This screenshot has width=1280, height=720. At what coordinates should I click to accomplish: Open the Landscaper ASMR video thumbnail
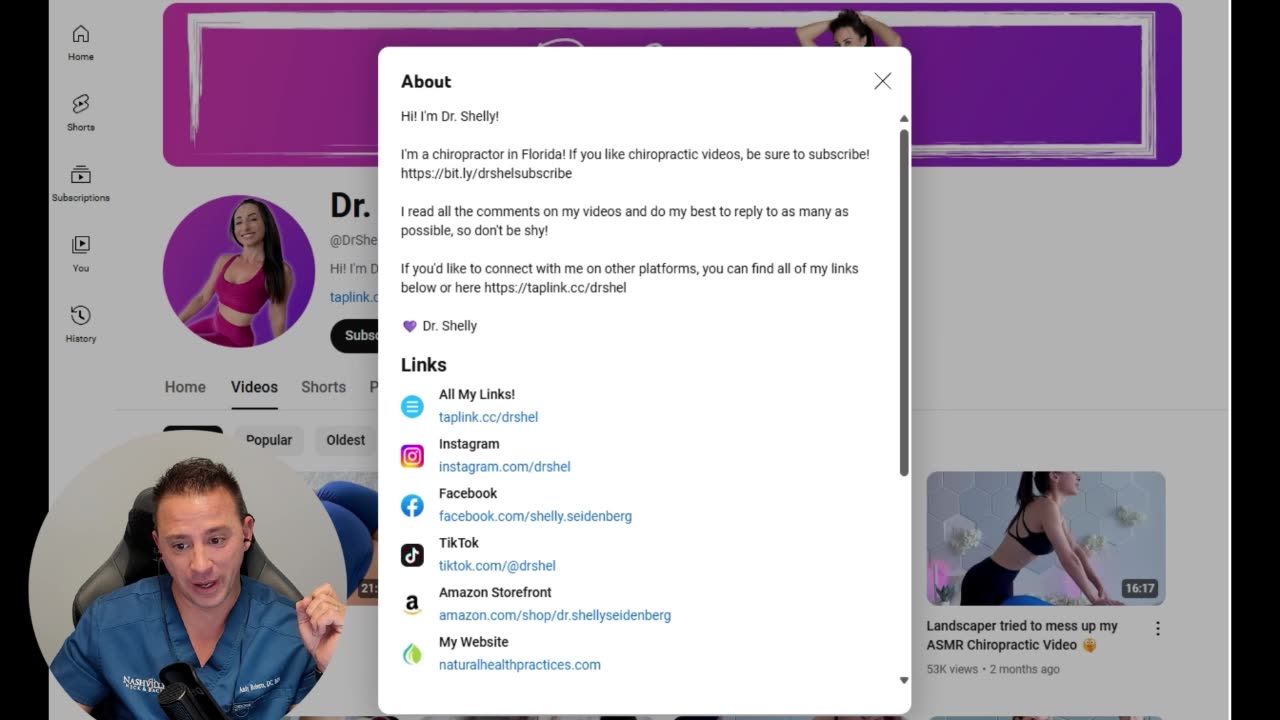[1046, 538]
